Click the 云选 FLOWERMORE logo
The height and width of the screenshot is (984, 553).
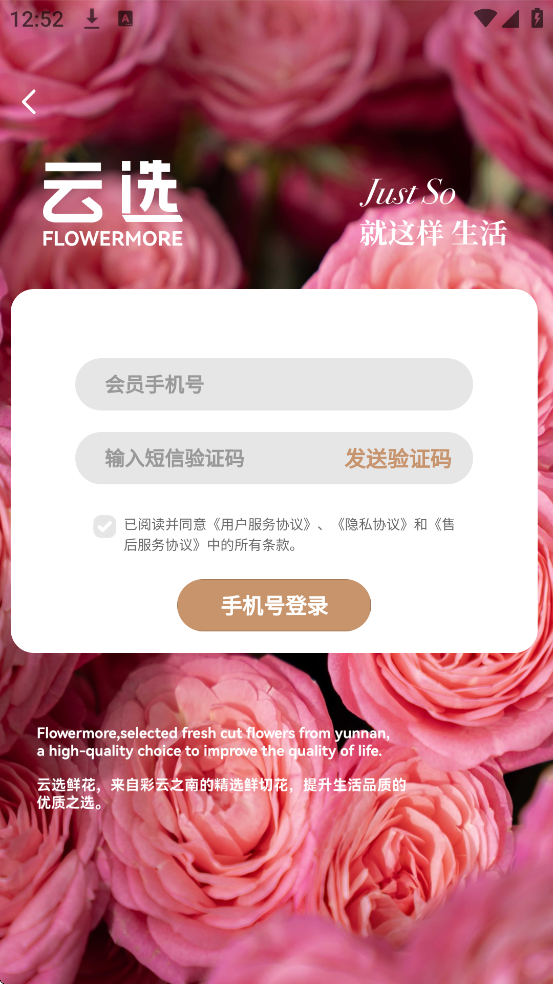coord(113,203)
